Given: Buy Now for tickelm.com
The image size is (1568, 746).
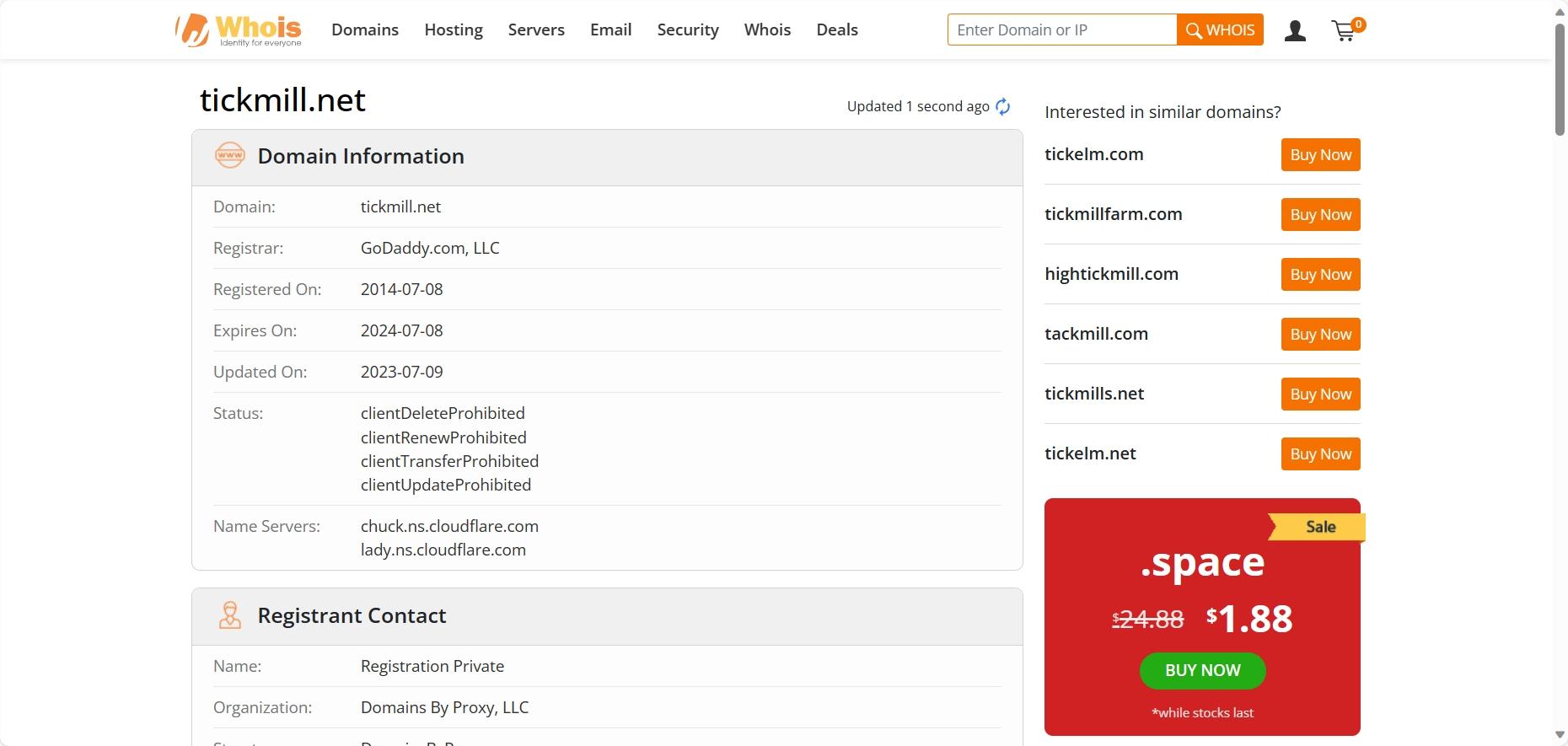Looking at the screenshot, I should [1321, 155].
